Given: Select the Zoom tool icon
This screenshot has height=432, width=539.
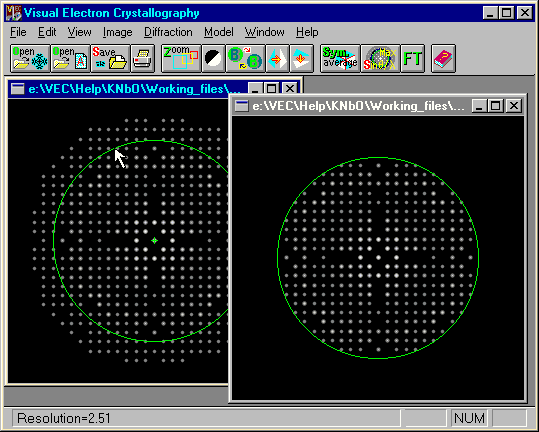Looking at the screenshot, I should pos(181,58).
